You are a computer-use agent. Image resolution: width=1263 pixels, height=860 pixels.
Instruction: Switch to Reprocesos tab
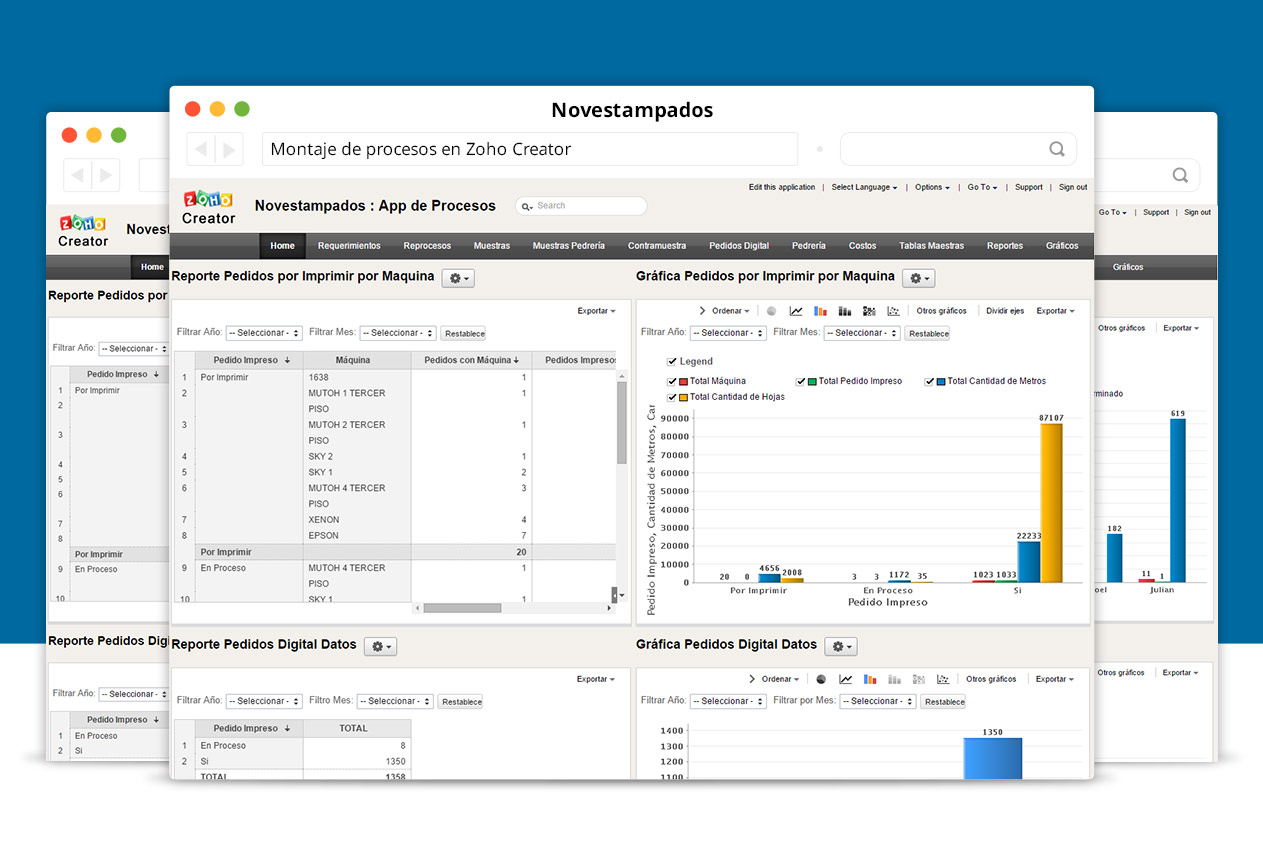[x=427, y=246]
